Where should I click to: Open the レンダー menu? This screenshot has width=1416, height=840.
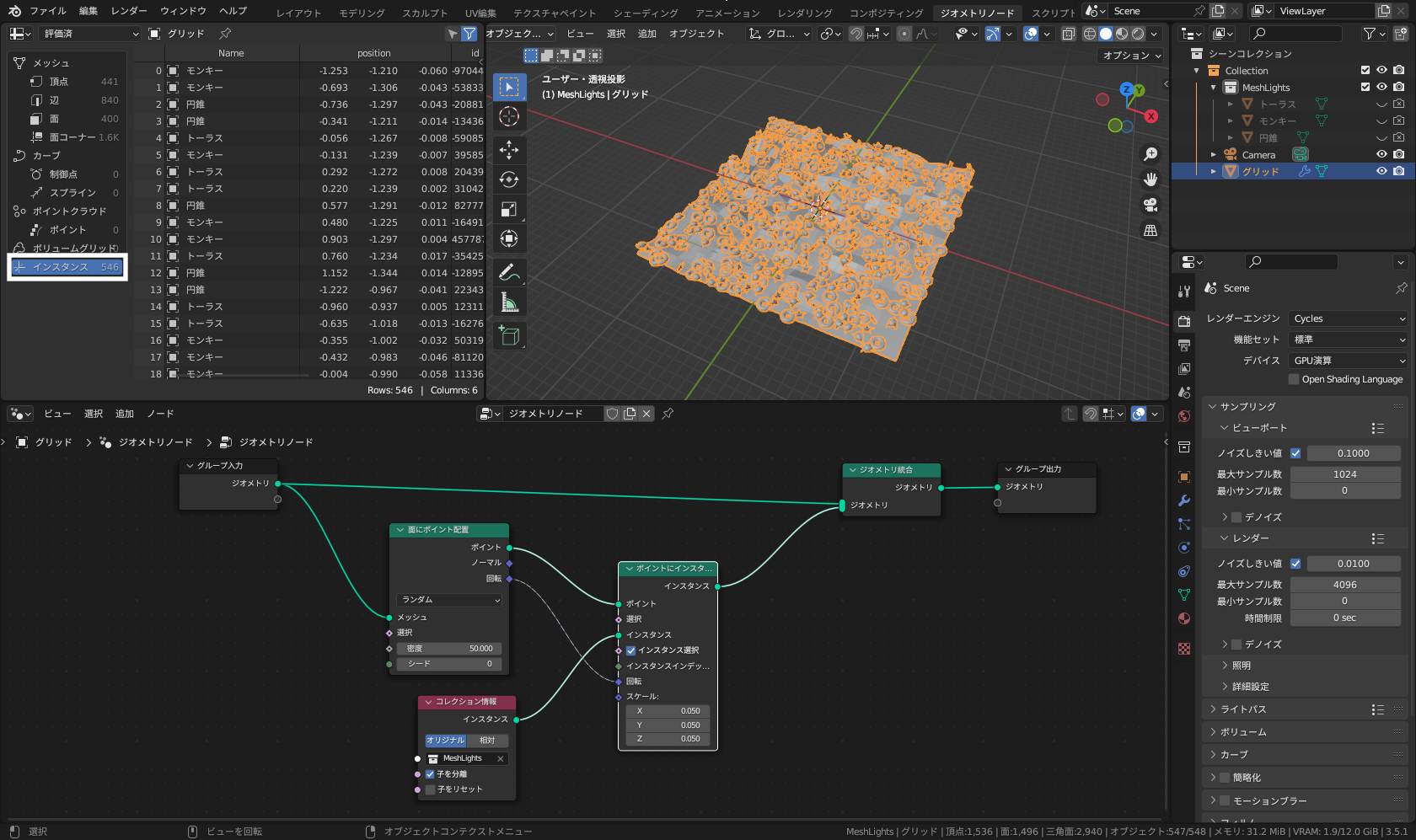pos(128,11)
